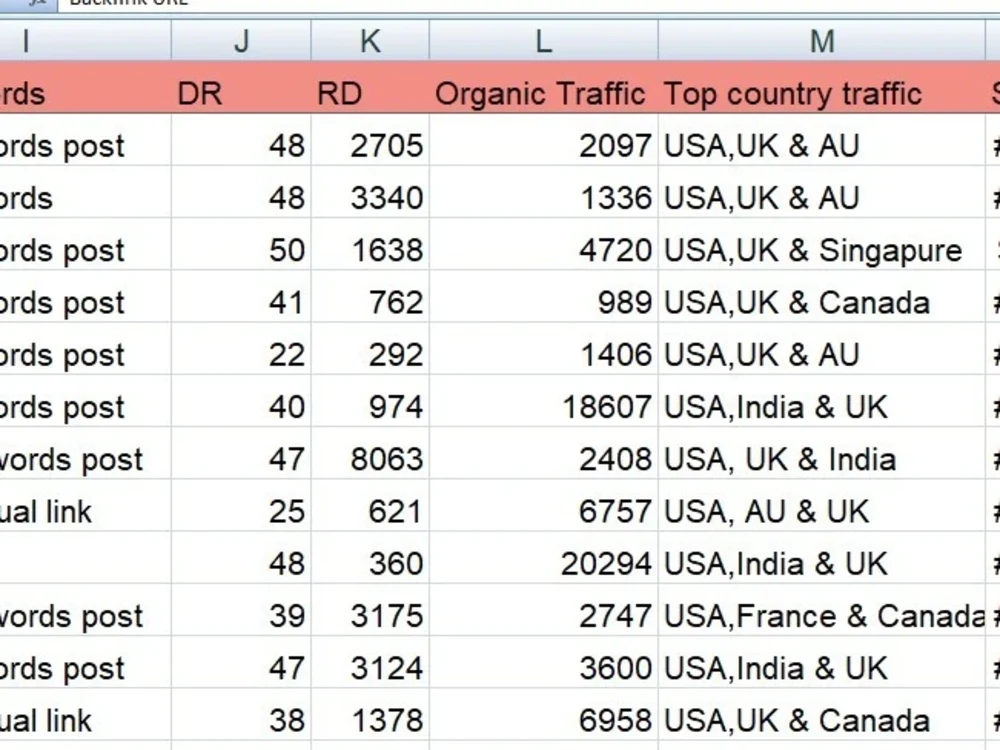This screenshot has height=750, width=1000.
Task: Select RD cell with value 292
Action: [370, 350]
